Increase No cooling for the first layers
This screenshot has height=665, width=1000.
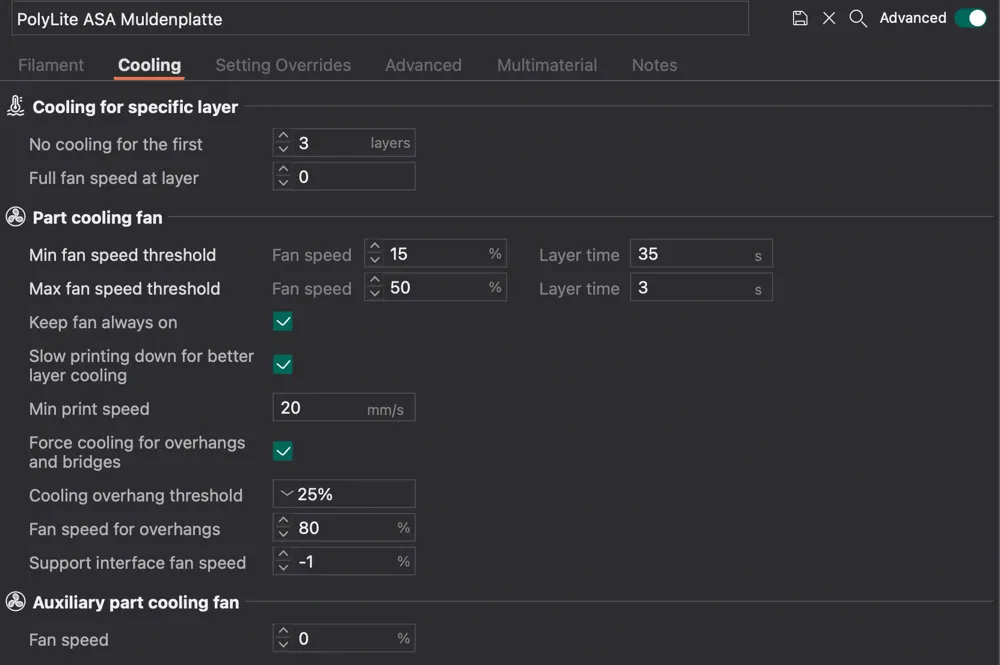point(283,136)
